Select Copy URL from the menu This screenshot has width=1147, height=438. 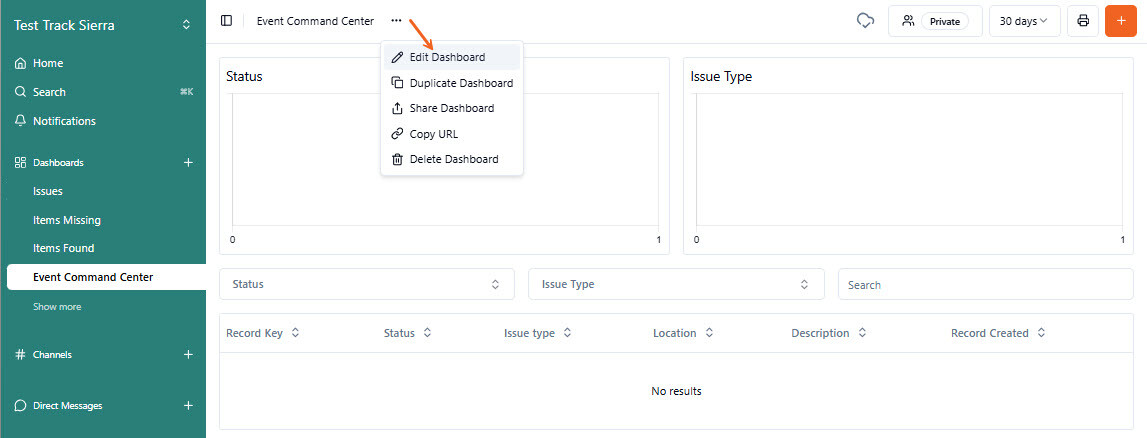(x=452, y=134)
